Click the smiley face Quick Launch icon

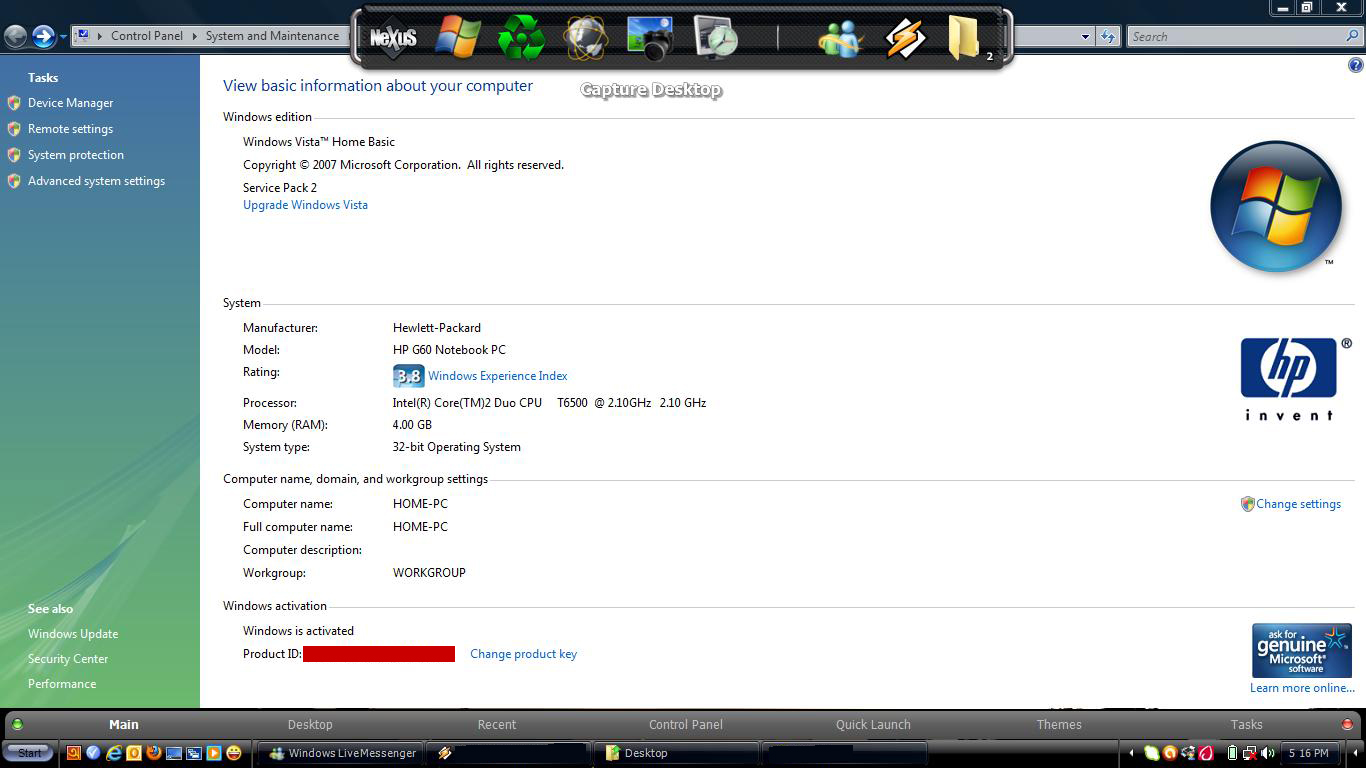(x=234, y=753)
